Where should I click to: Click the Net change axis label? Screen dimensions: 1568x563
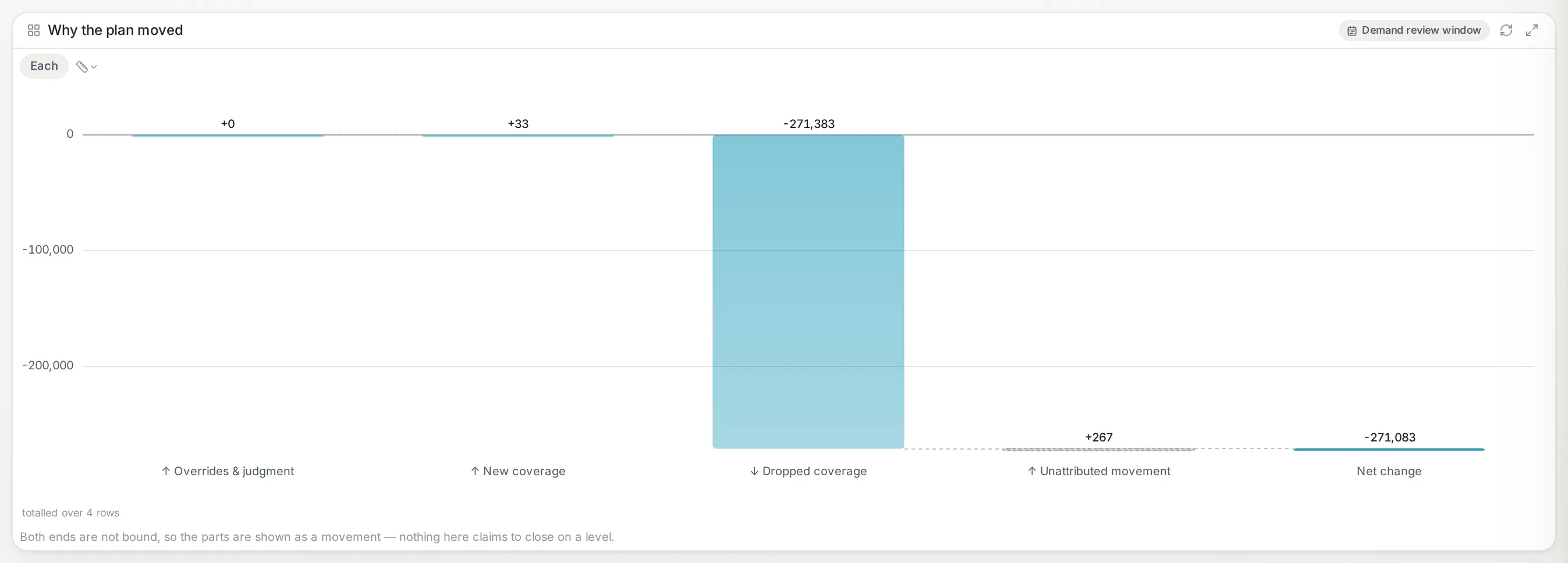point(1388,471)
